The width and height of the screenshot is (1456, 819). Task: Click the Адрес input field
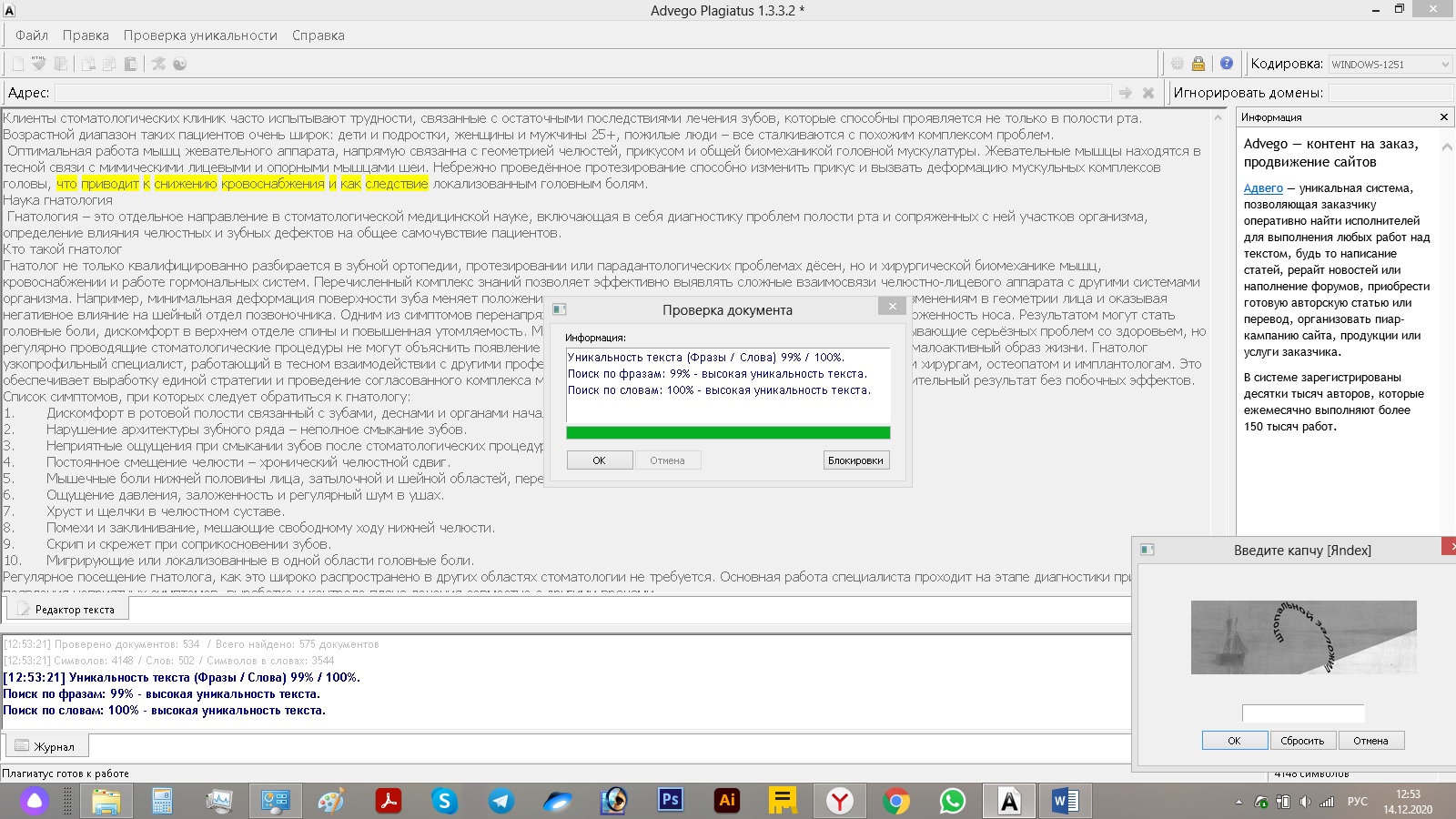click(x=582, y=93)
